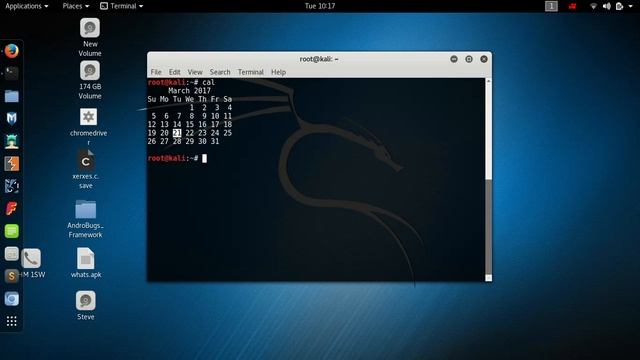Launch Firefox from the dock
The image size is (640, 360).
(11, 51)
